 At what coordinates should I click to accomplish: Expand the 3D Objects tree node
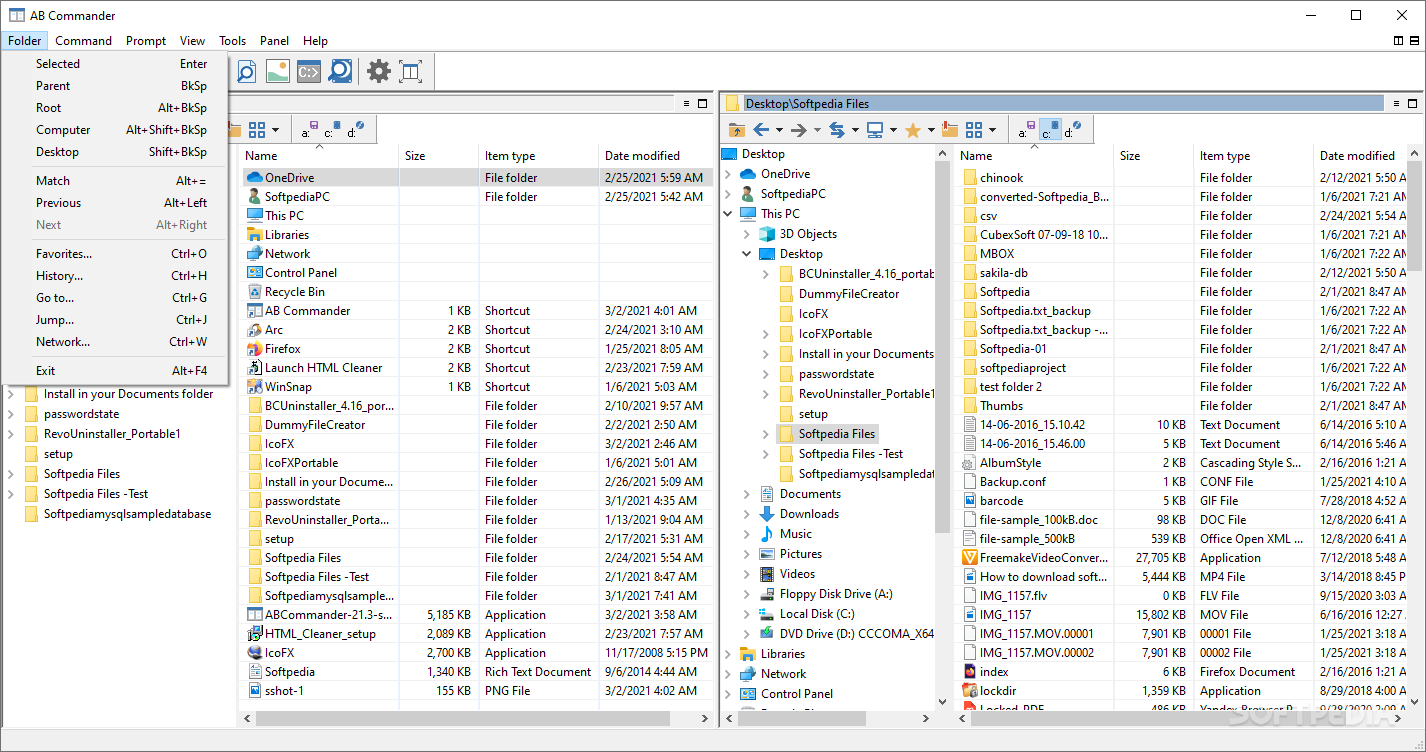click(x=747, y=234)
